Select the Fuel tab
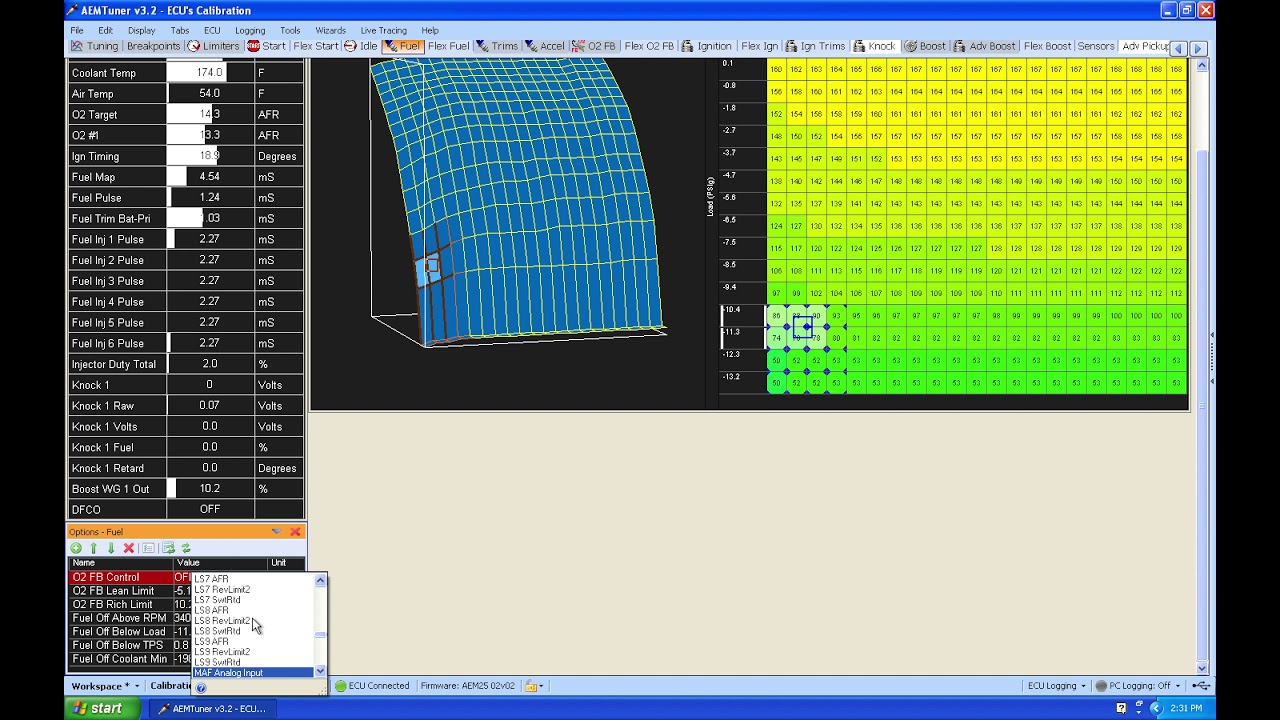The image size is (1280, 720). (402, 46)
